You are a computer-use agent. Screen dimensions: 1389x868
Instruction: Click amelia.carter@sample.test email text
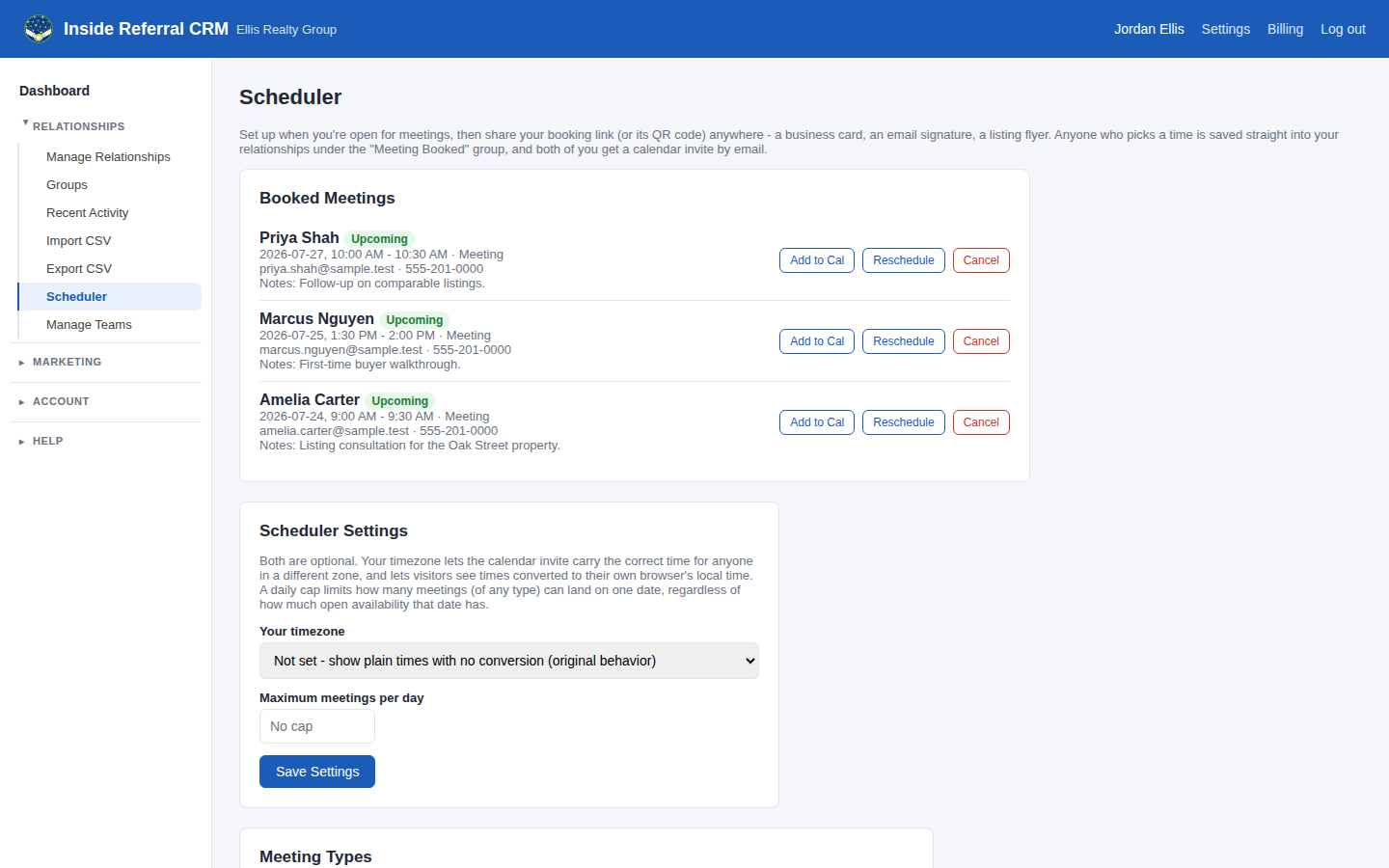tap(334, 431)
